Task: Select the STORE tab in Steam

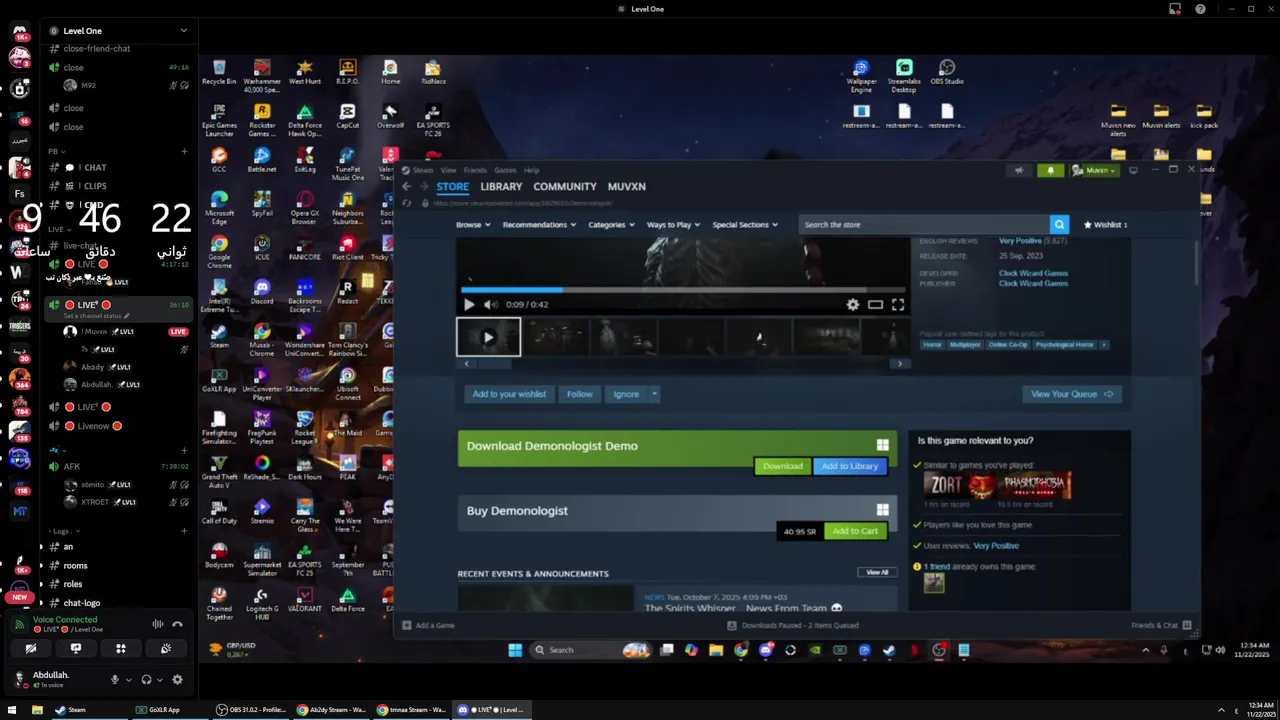Action: click(452, 186)
